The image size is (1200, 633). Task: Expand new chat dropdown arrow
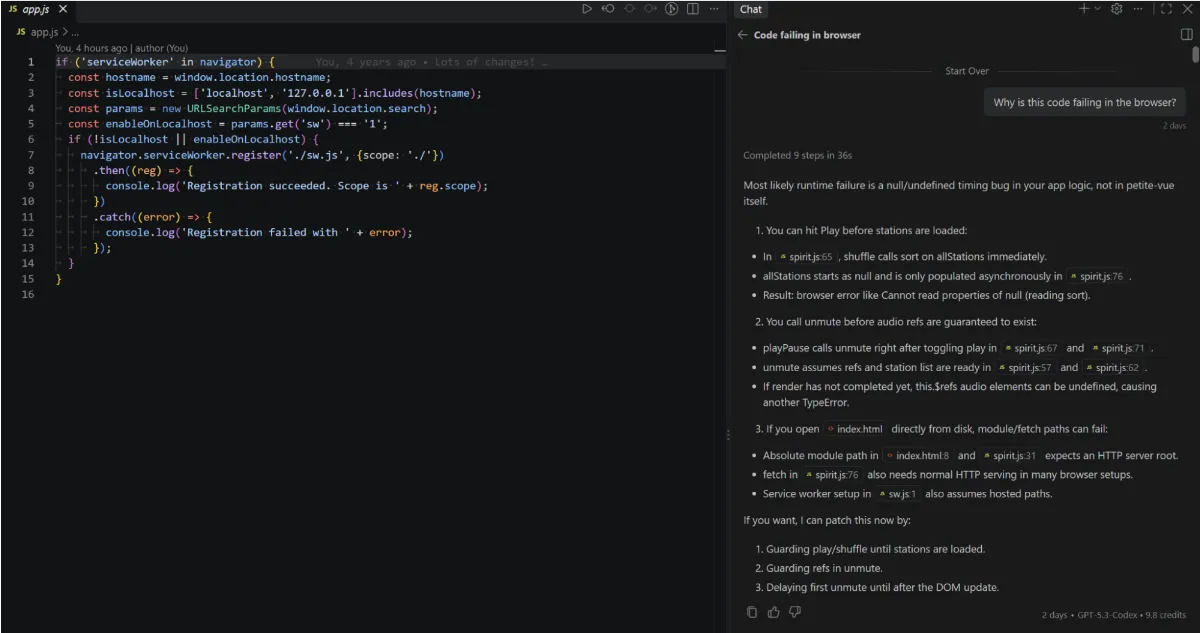tap(1097, 9)
